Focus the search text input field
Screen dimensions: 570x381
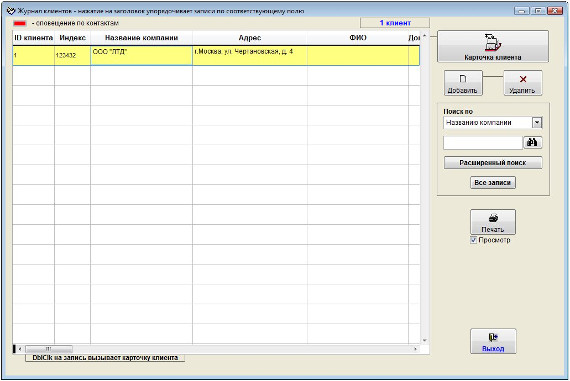click(483, 143)
